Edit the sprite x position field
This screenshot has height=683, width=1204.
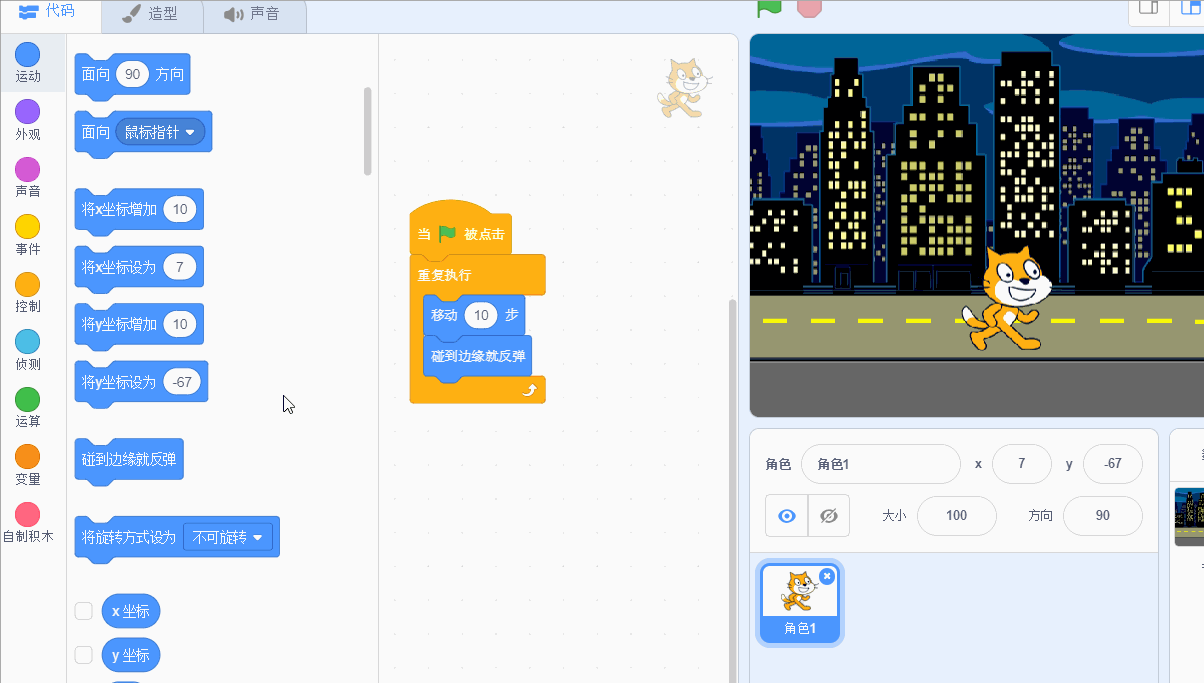point(1022,464)
